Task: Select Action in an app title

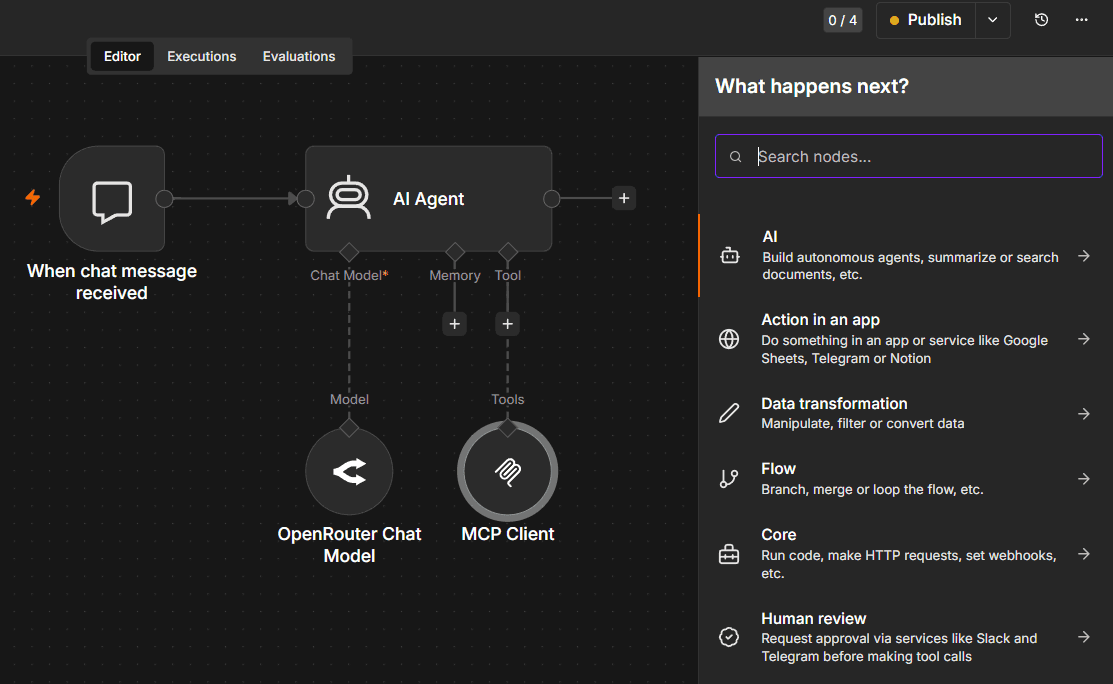Action: pyautogui.click(x=821, y=320)
